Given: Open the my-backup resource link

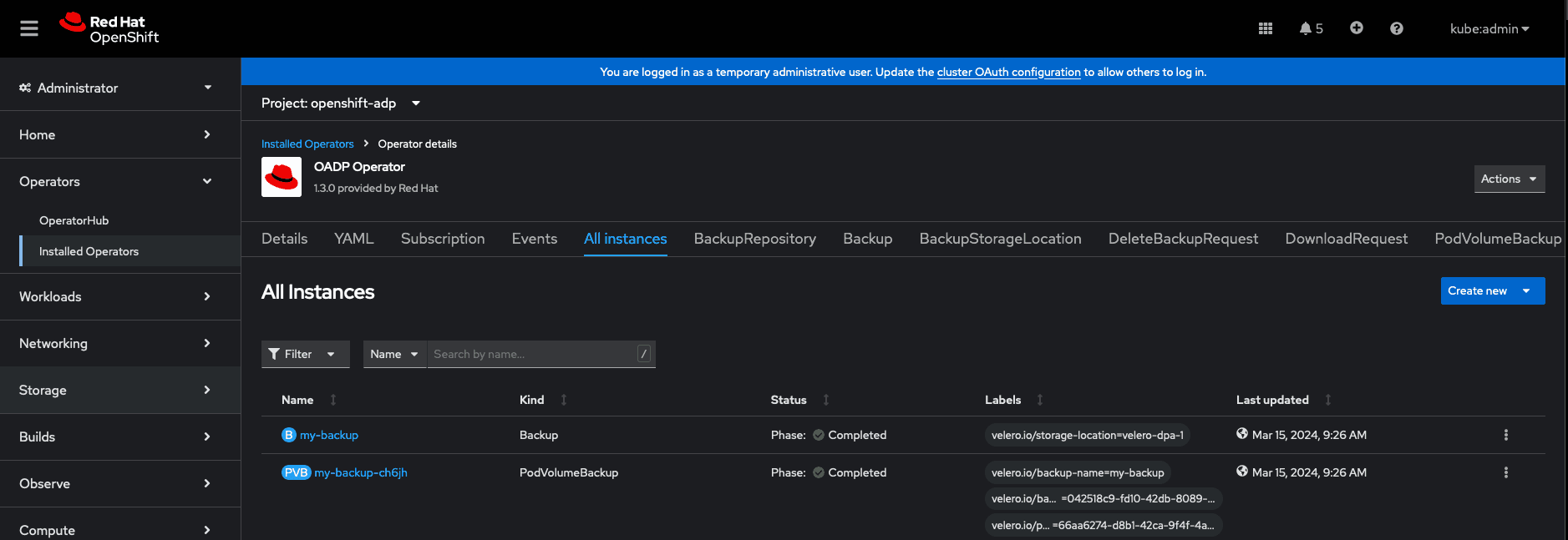Looking at the screenshot, I should [329, 435].
